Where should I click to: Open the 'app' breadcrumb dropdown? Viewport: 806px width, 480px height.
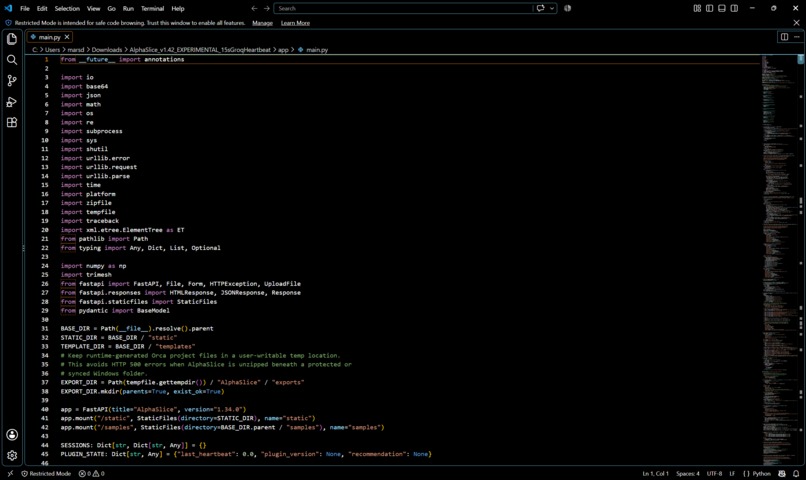pos(283,50)
